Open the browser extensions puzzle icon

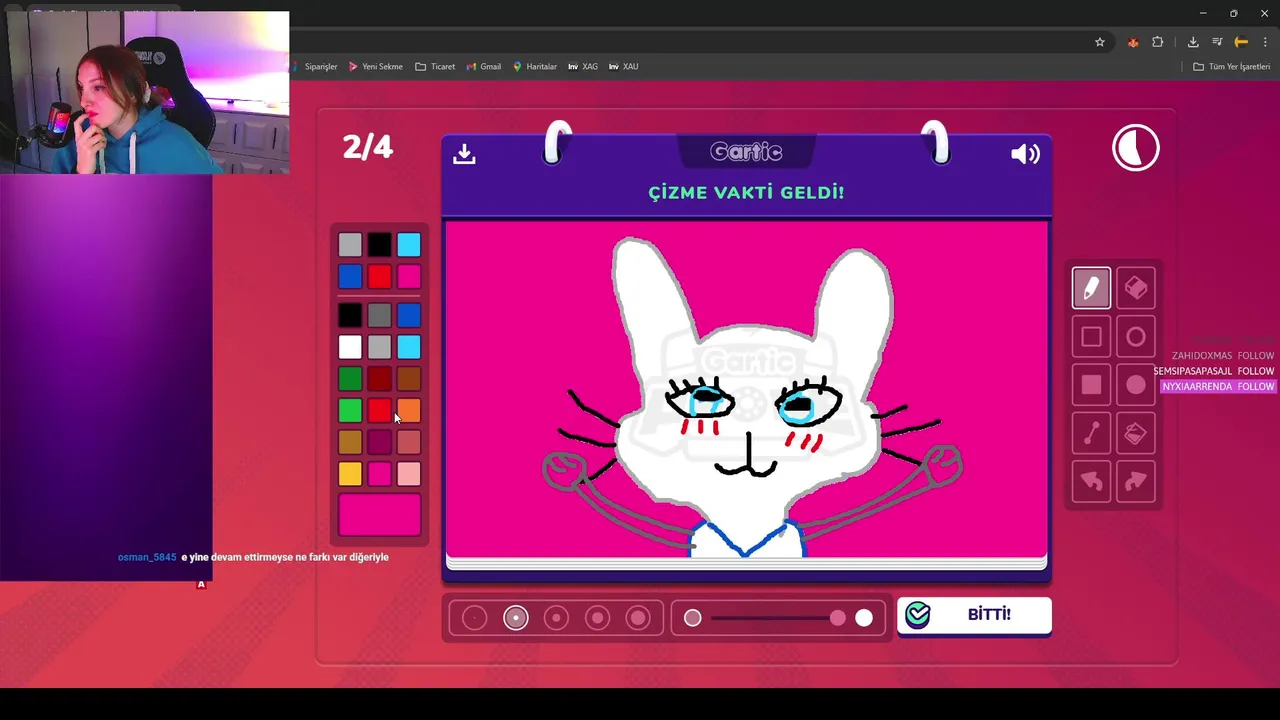click(x=1158, y=42)
